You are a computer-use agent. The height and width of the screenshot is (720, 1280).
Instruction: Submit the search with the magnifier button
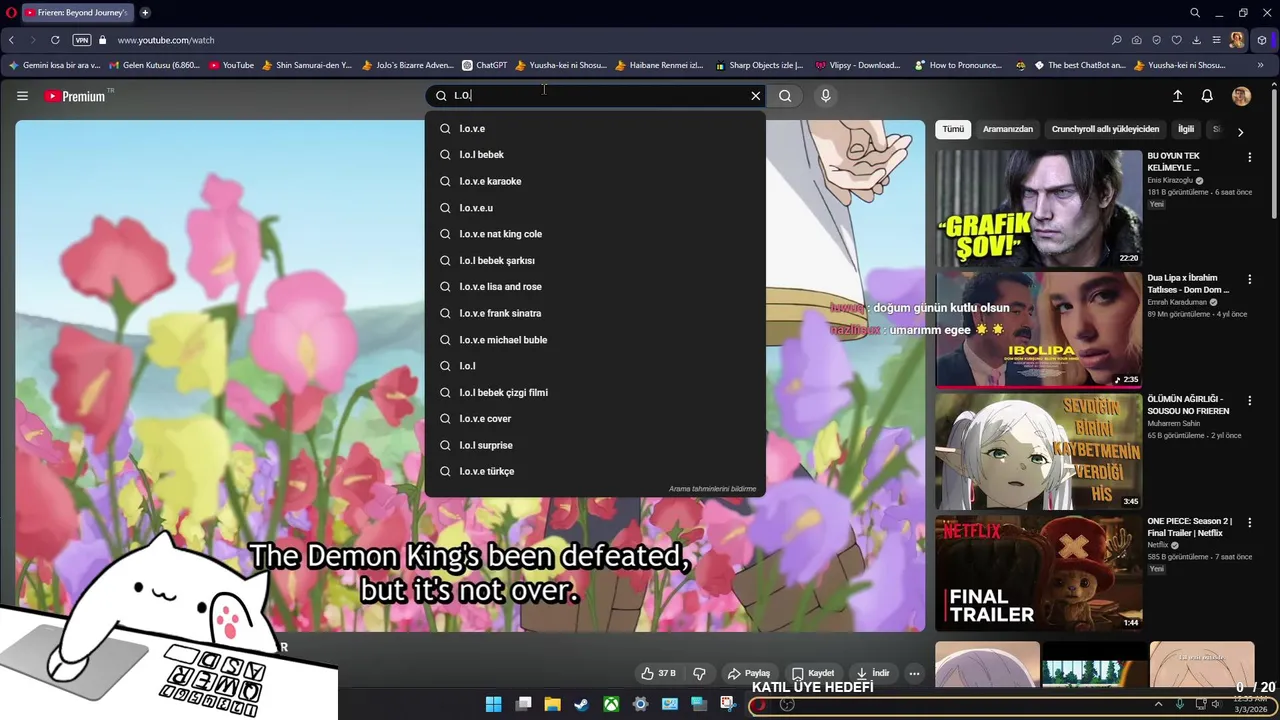785,96
